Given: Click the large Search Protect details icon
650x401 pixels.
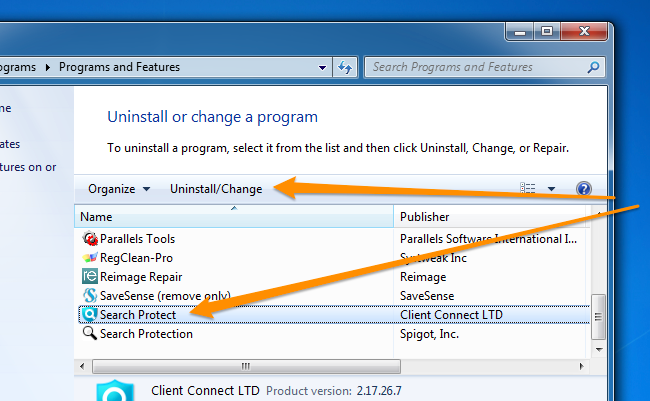Looking at the screenshot, I should point(115,390).
